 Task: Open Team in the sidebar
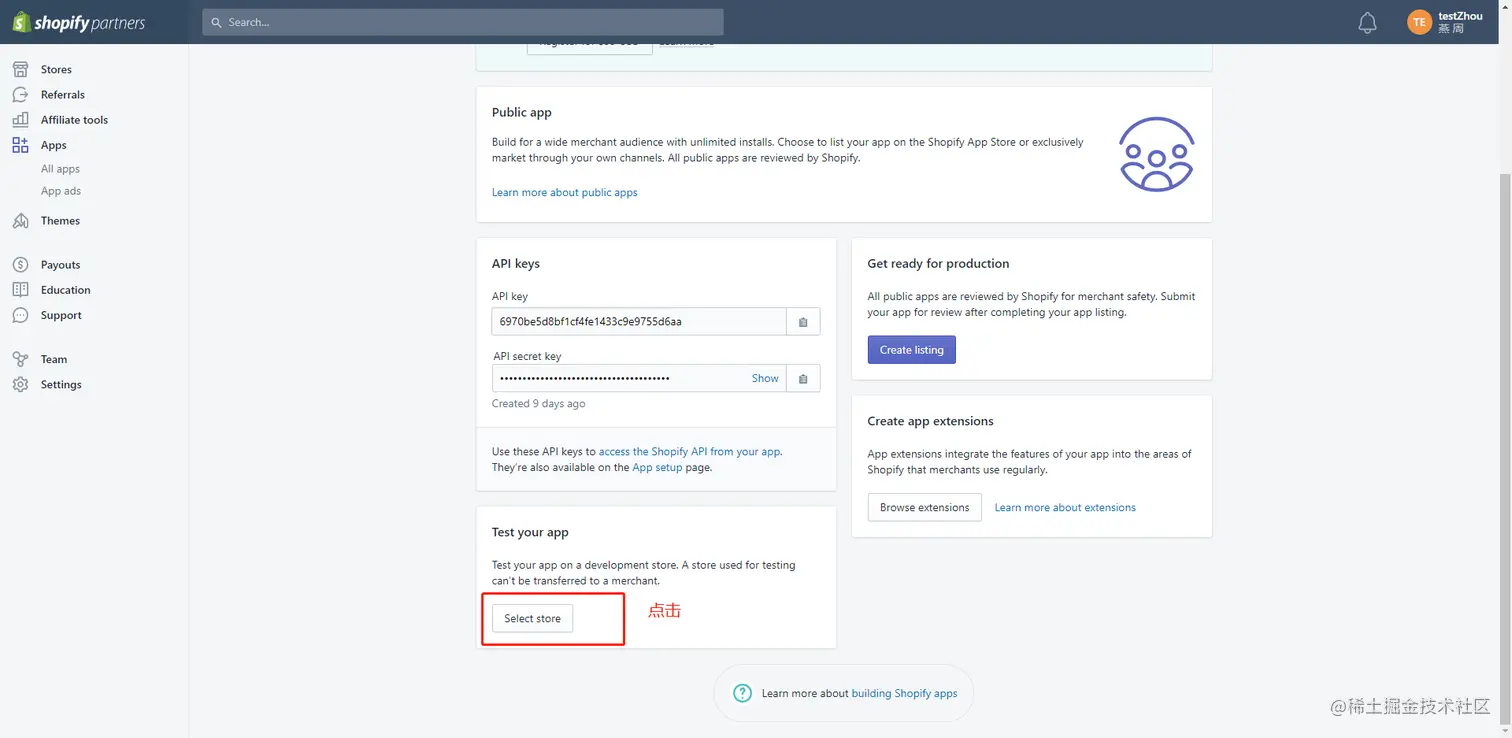click(54, 359)
